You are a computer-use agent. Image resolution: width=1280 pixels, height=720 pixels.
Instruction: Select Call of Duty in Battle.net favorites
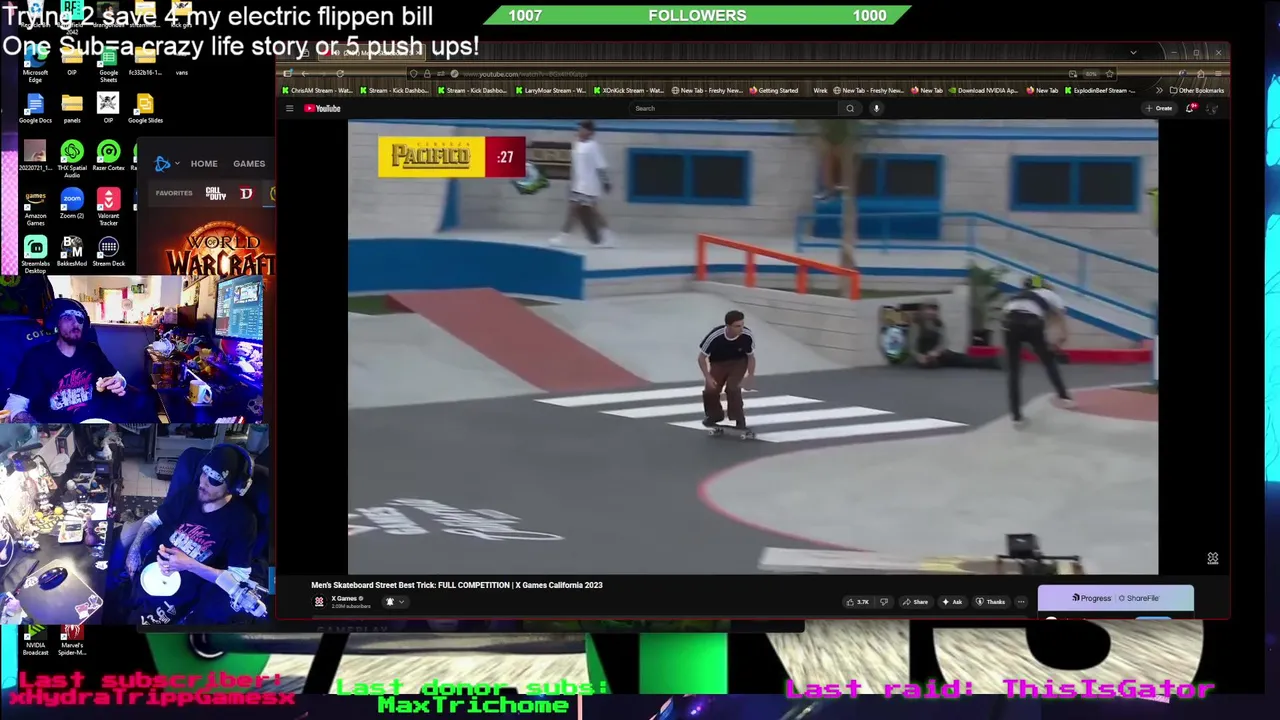(x=216, y=193)
